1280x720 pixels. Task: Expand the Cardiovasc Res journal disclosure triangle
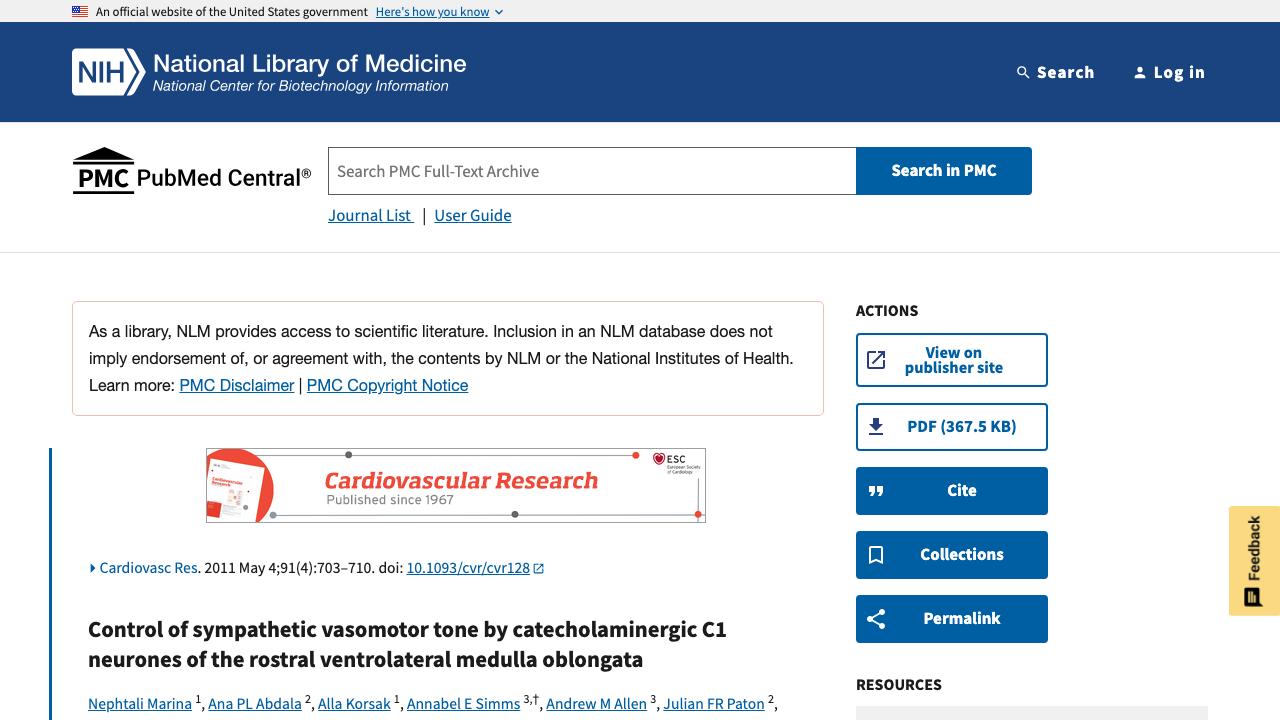click(x=93, y=568)
